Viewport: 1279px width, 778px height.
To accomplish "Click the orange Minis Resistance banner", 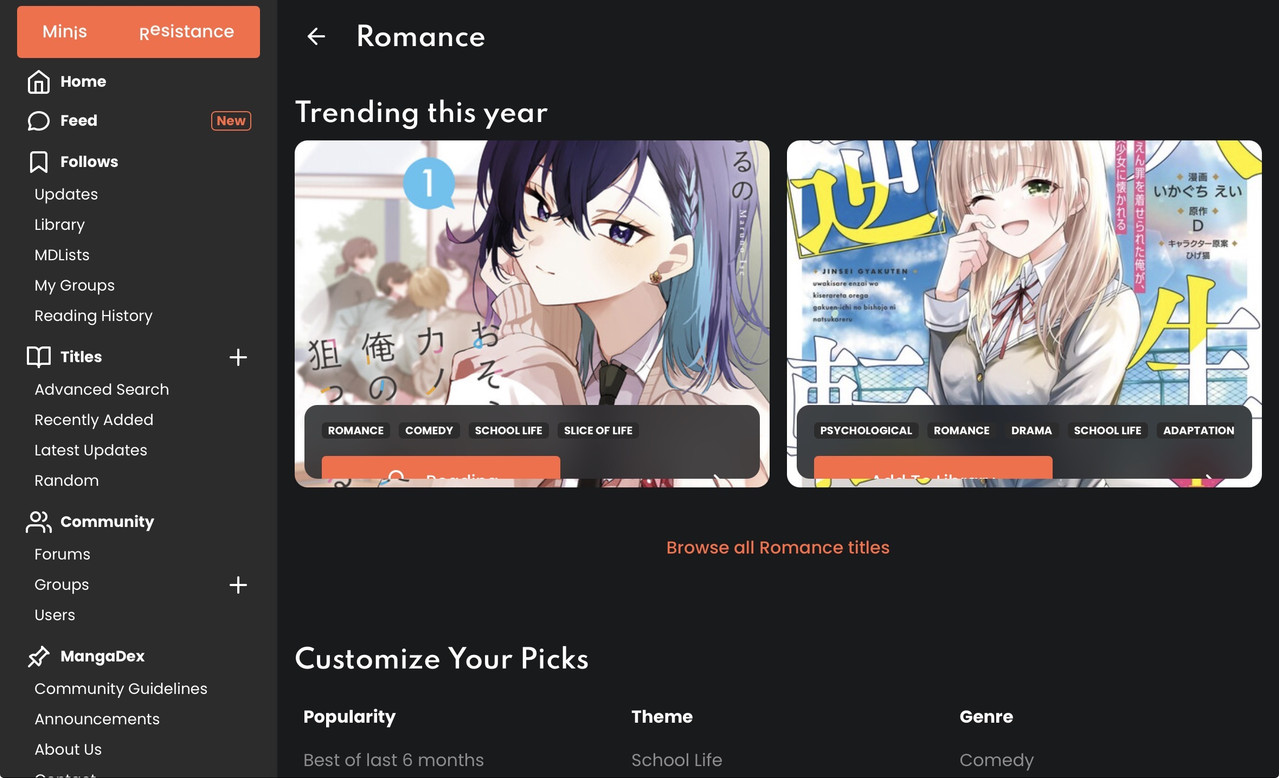I will 138,32.
